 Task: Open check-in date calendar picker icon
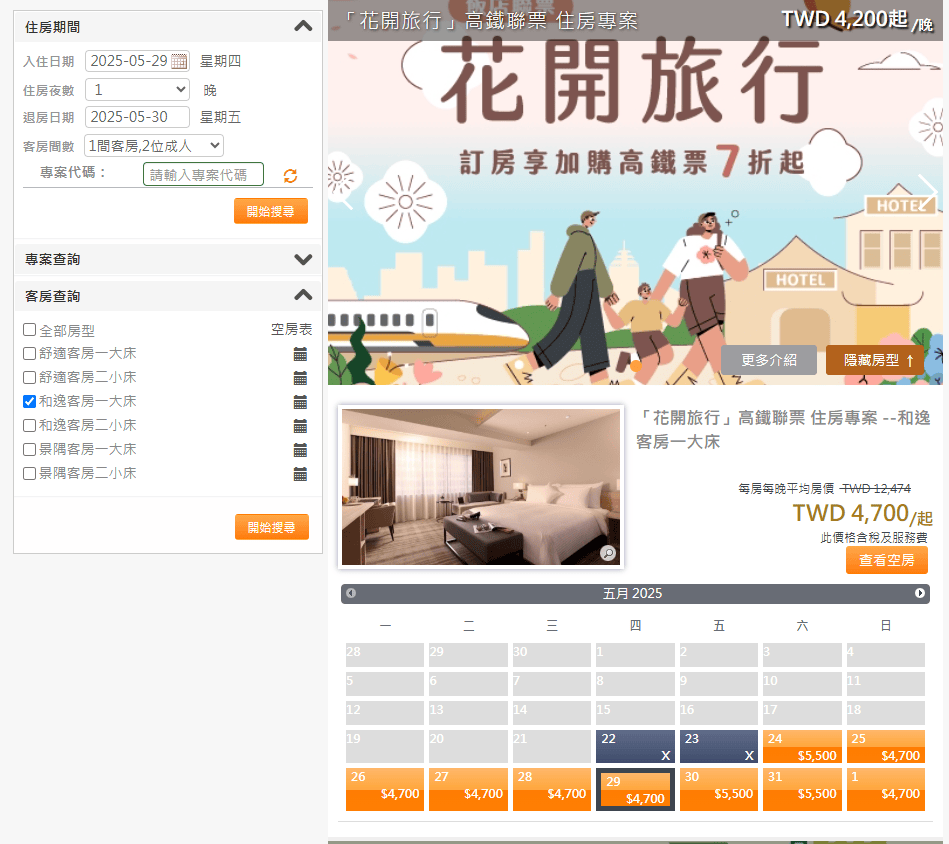[179, 61]
